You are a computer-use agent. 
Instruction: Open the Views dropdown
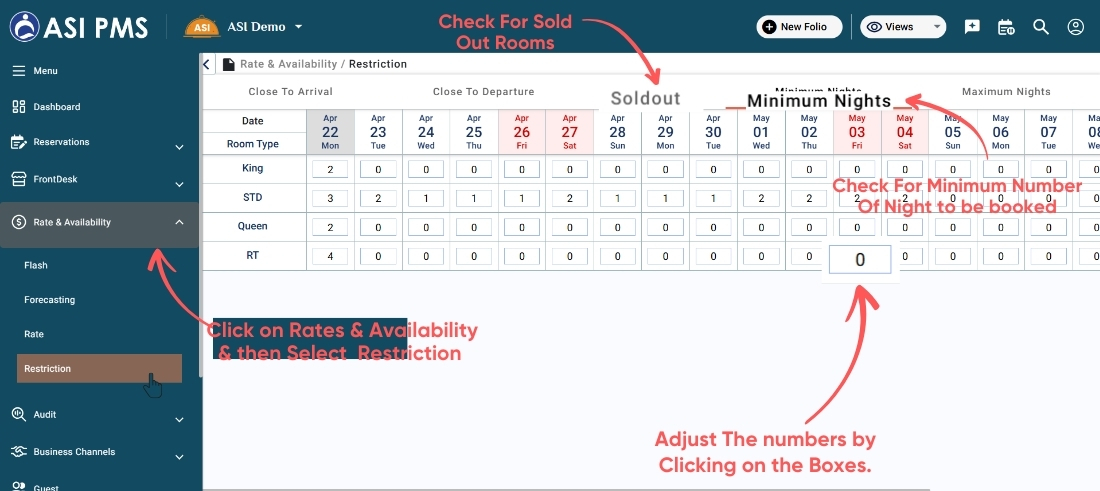(x=902, y=27)
